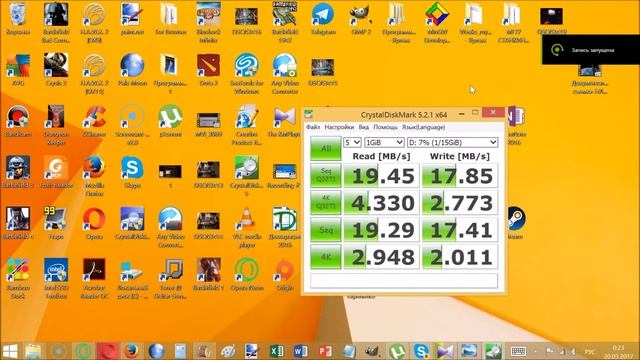Select the Bandicam desktop shortcut
The image size is (640, 360).
18,121
